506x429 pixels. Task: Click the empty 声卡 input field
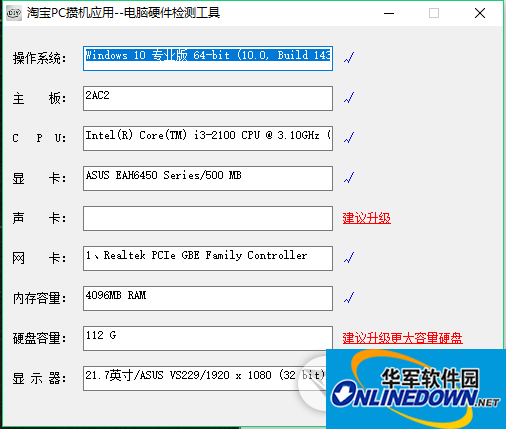point(208,218)
